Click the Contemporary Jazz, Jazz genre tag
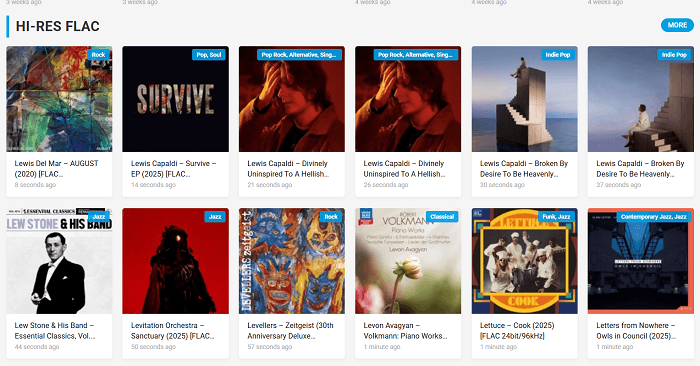 [x=653, y=216]
